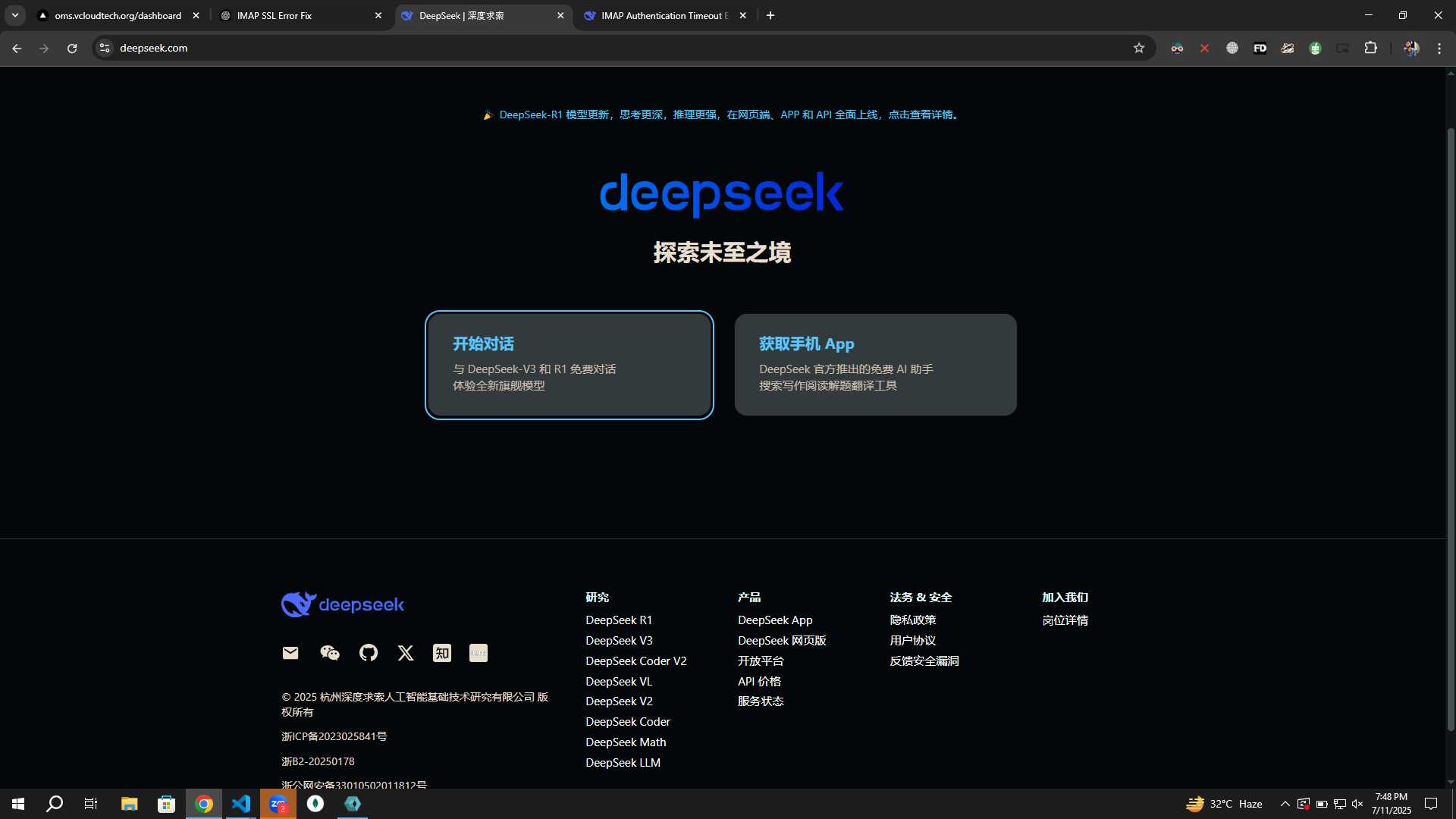This screenshot has height=819, width=1456.
Task: Open 浙ICP备2023025841号 filing link
Action: [x=334, y=736]
